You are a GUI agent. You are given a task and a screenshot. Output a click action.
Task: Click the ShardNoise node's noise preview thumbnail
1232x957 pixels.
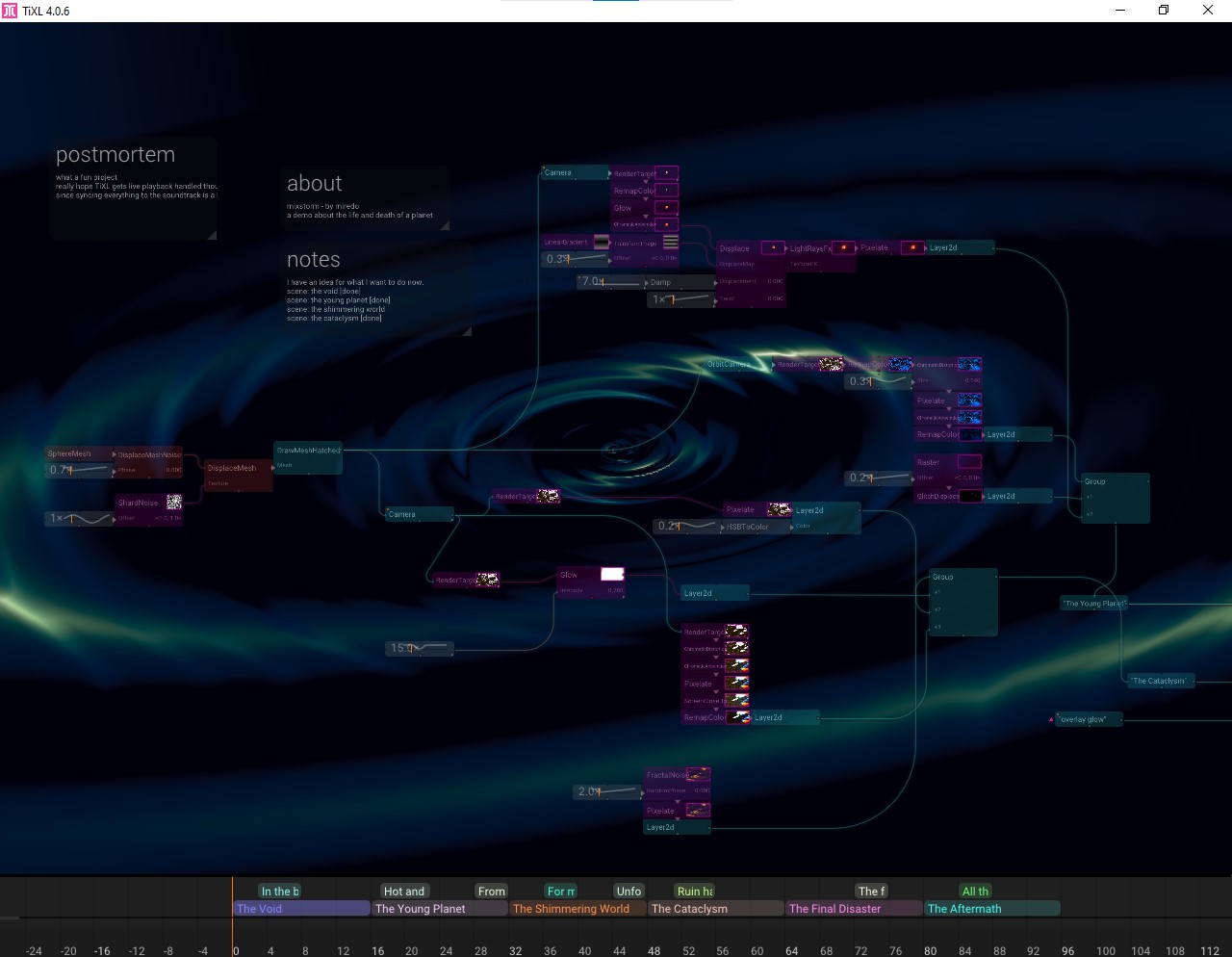(x=174, y=503)
